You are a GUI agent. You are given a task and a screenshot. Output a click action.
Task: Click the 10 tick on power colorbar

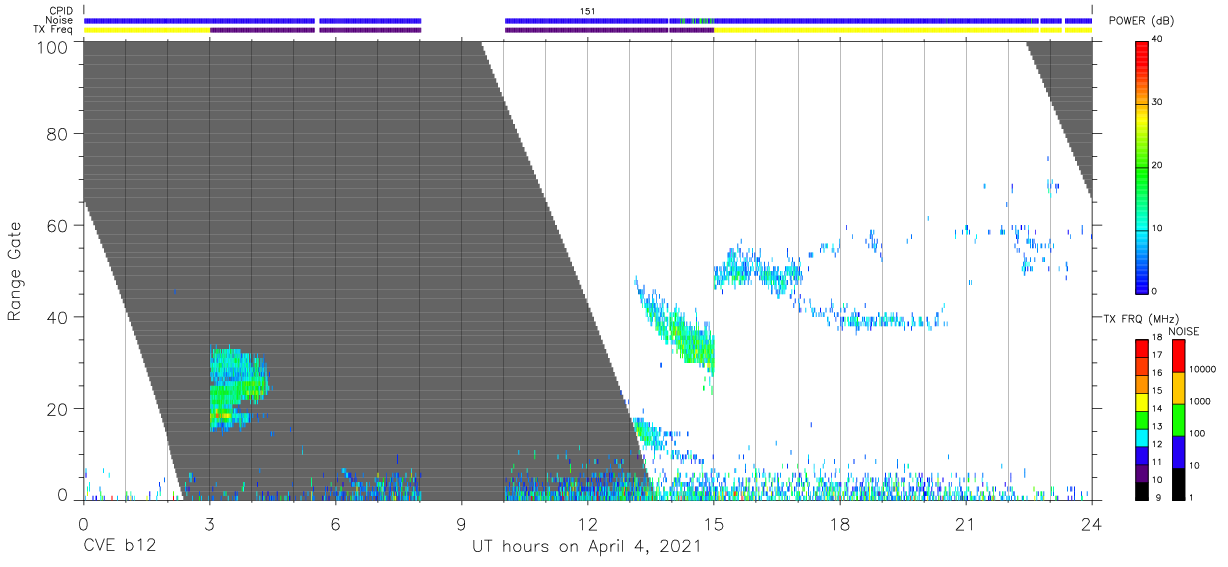[1159, 228]
